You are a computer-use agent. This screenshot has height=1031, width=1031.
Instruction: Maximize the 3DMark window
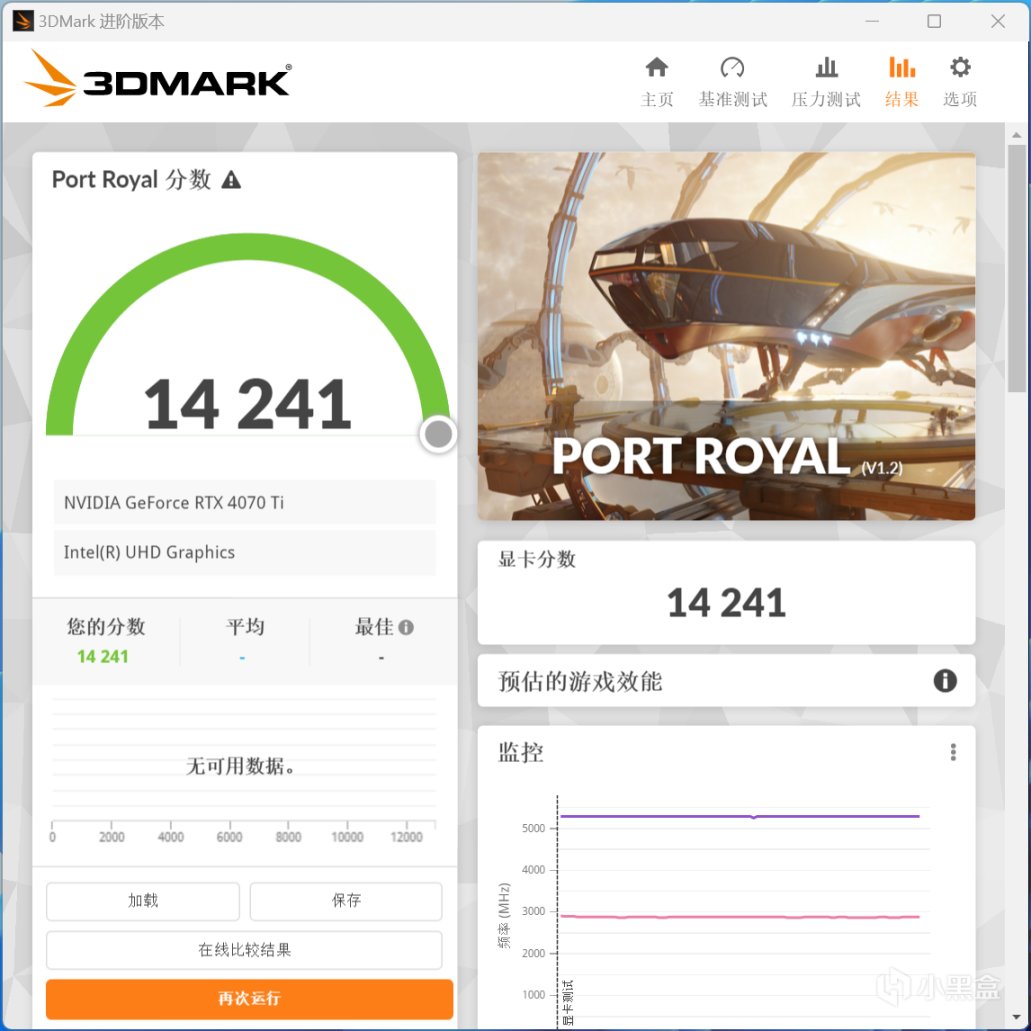(x=934, y=21)
